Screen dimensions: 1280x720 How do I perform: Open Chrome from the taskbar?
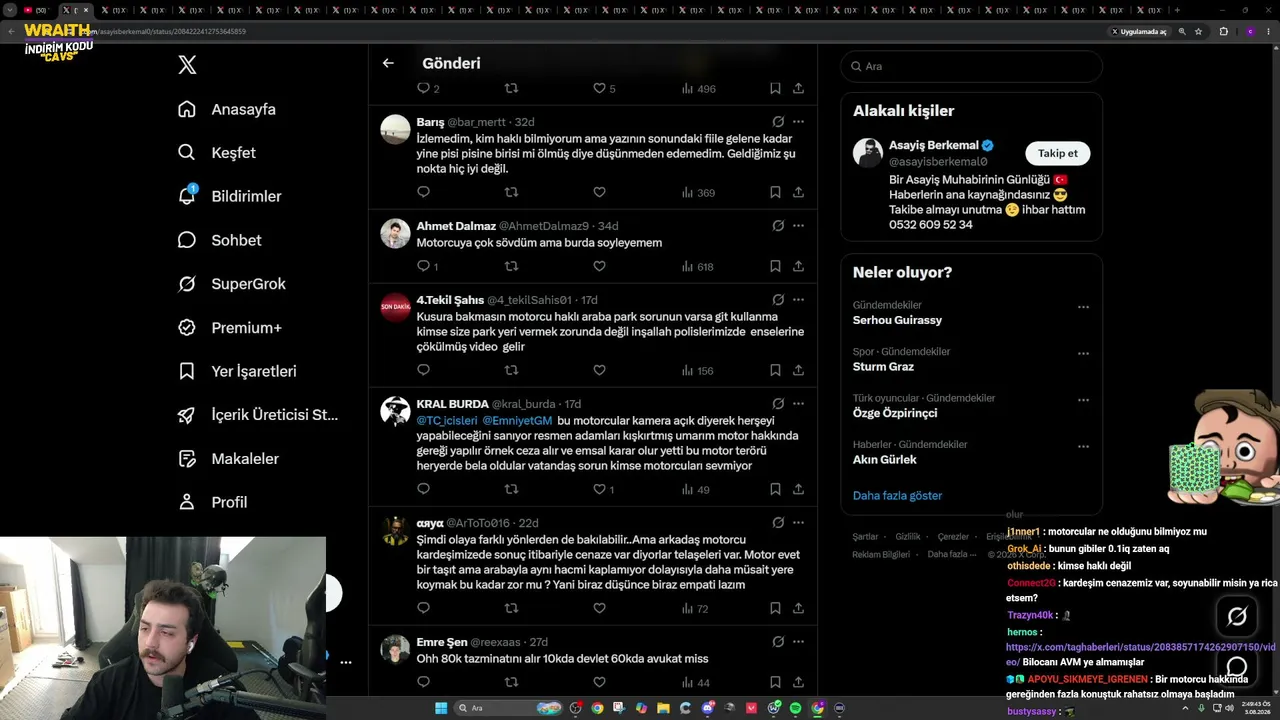[597, 708]
